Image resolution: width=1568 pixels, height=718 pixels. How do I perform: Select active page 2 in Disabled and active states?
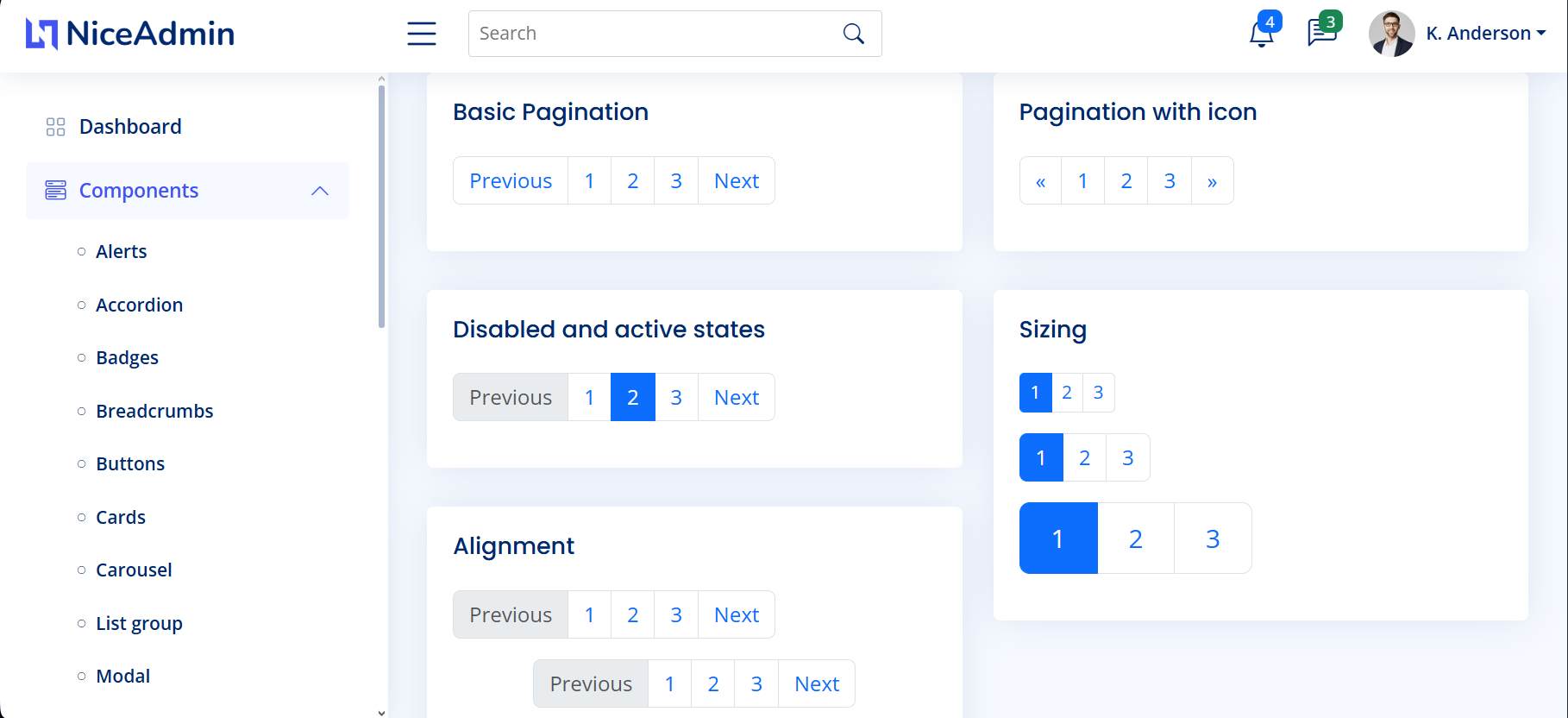pos(633,398)
